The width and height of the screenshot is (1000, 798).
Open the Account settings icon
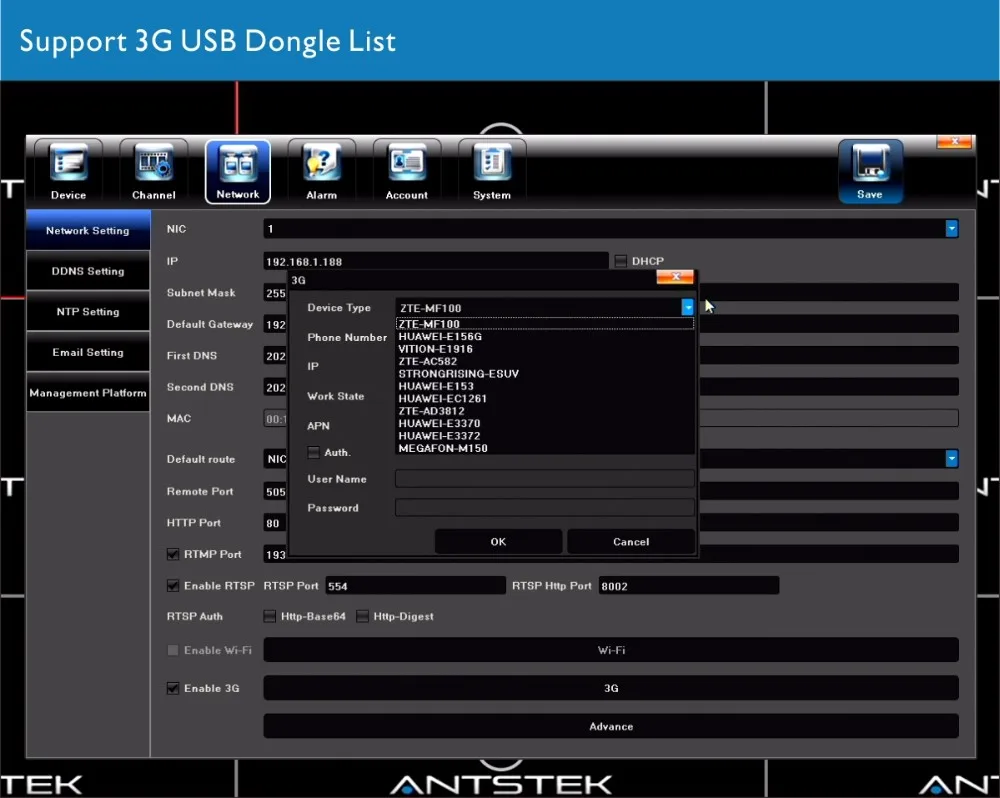(x=407, y=171)
